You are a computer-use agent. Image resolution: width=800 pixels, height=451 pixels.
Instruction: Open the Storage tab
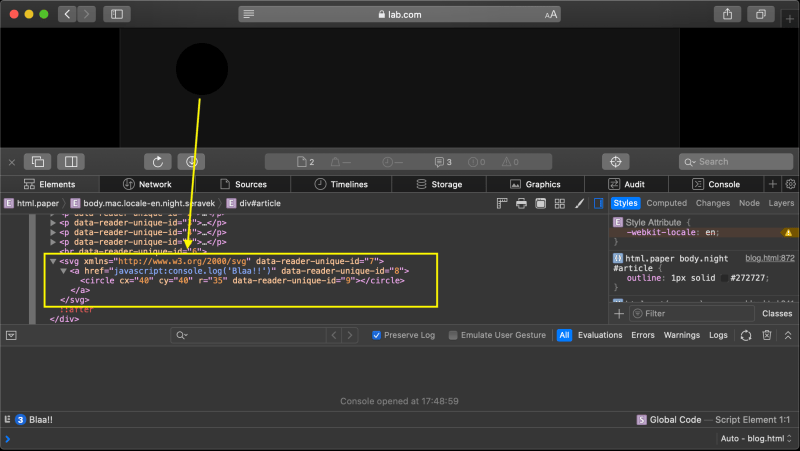[439, 184]
